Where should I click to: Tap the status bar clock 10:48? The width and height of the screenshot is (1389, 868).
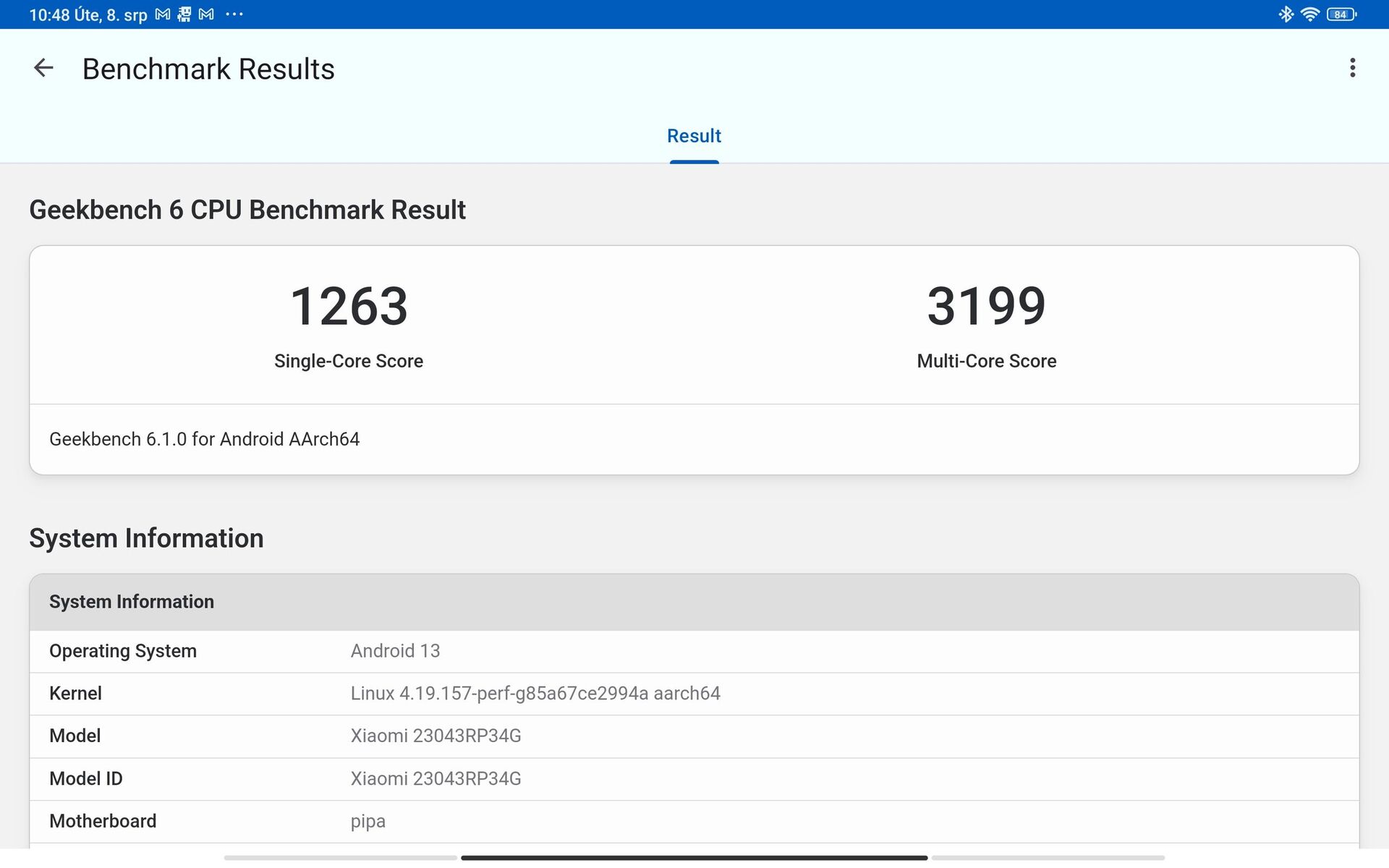click(x=49, y=14)
